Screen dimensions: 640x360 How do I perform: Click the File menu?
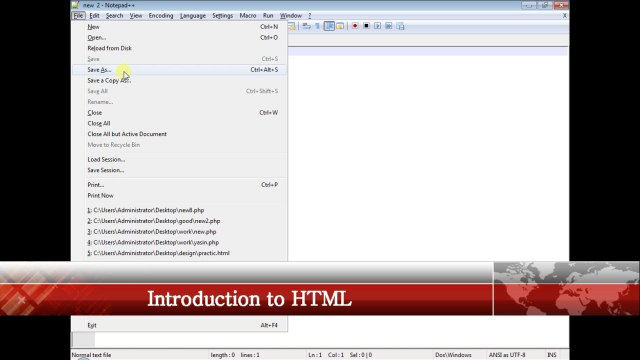[78, 16]
